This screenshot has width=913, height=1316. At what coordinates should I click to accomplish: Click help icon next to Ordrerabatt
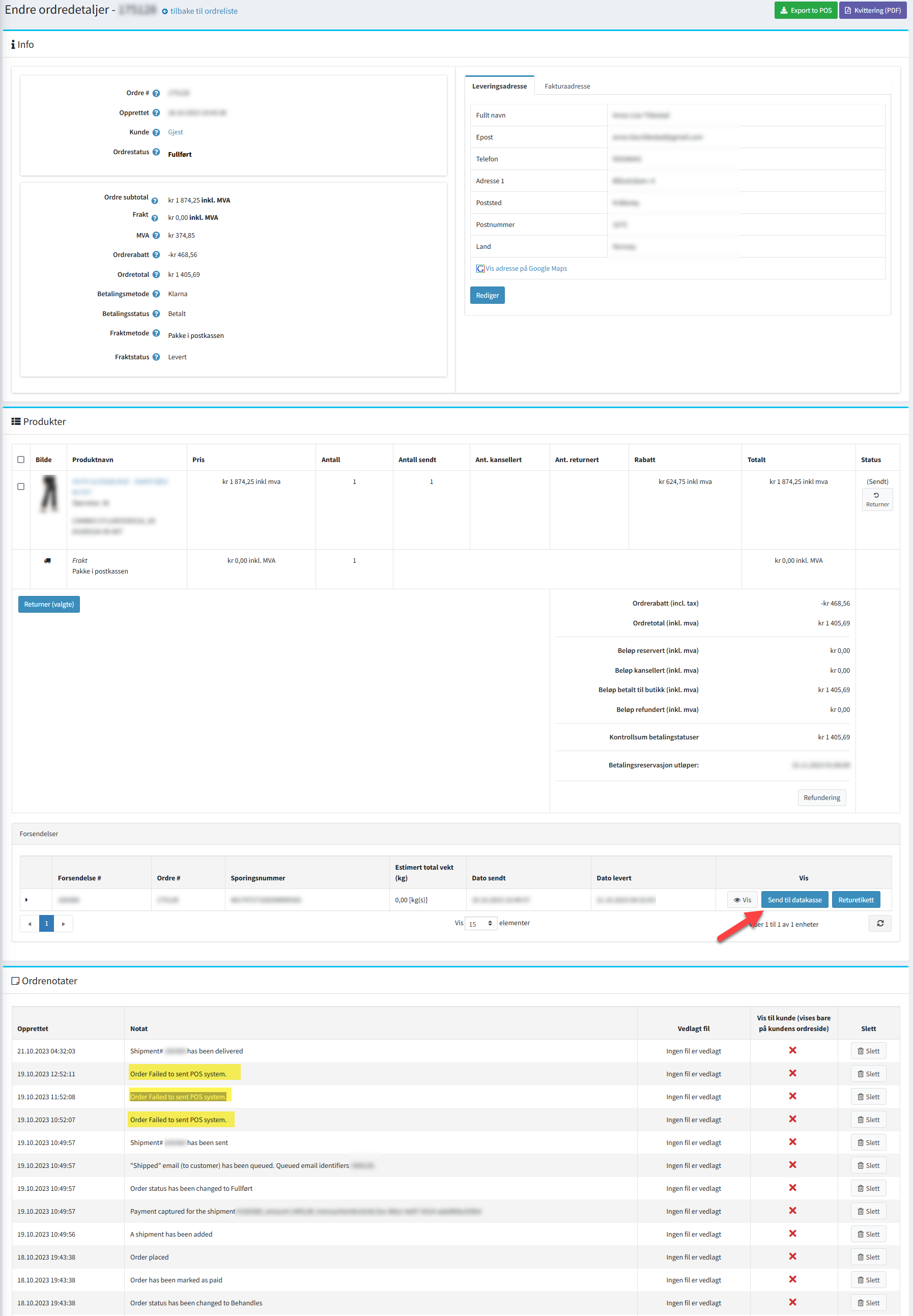tap(156, 255)
